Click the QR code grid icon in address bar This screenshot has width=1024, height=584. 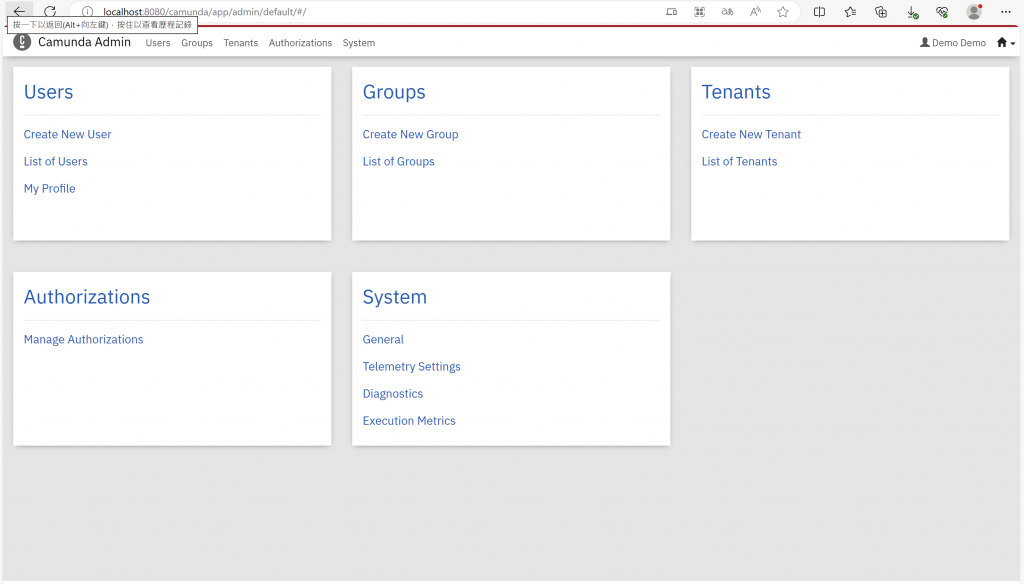tap(699, 12)
